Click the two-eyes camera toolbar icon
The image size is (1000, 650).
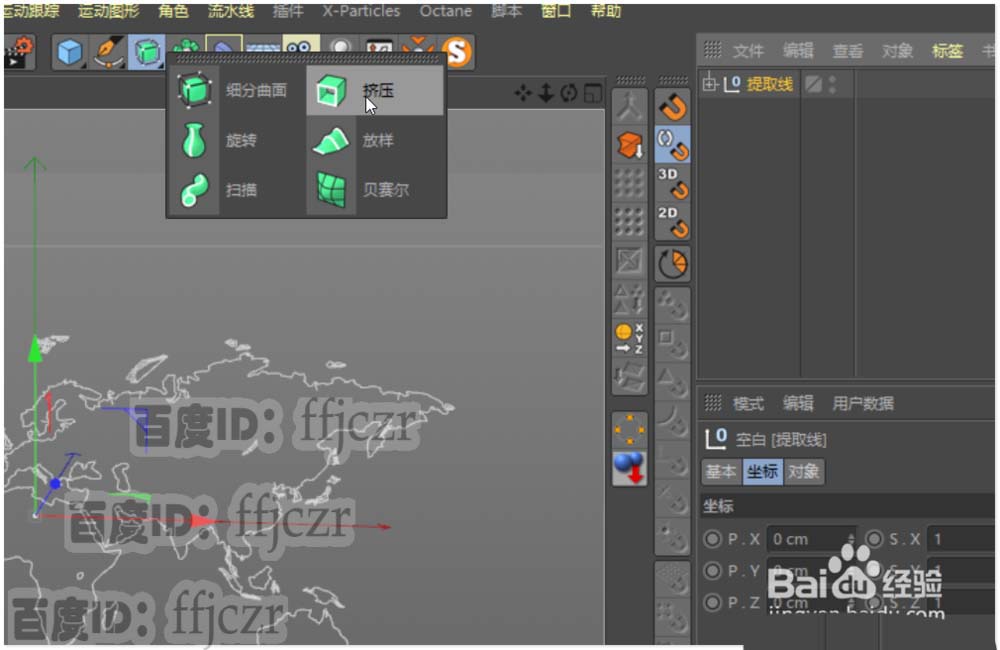[301, 47]
